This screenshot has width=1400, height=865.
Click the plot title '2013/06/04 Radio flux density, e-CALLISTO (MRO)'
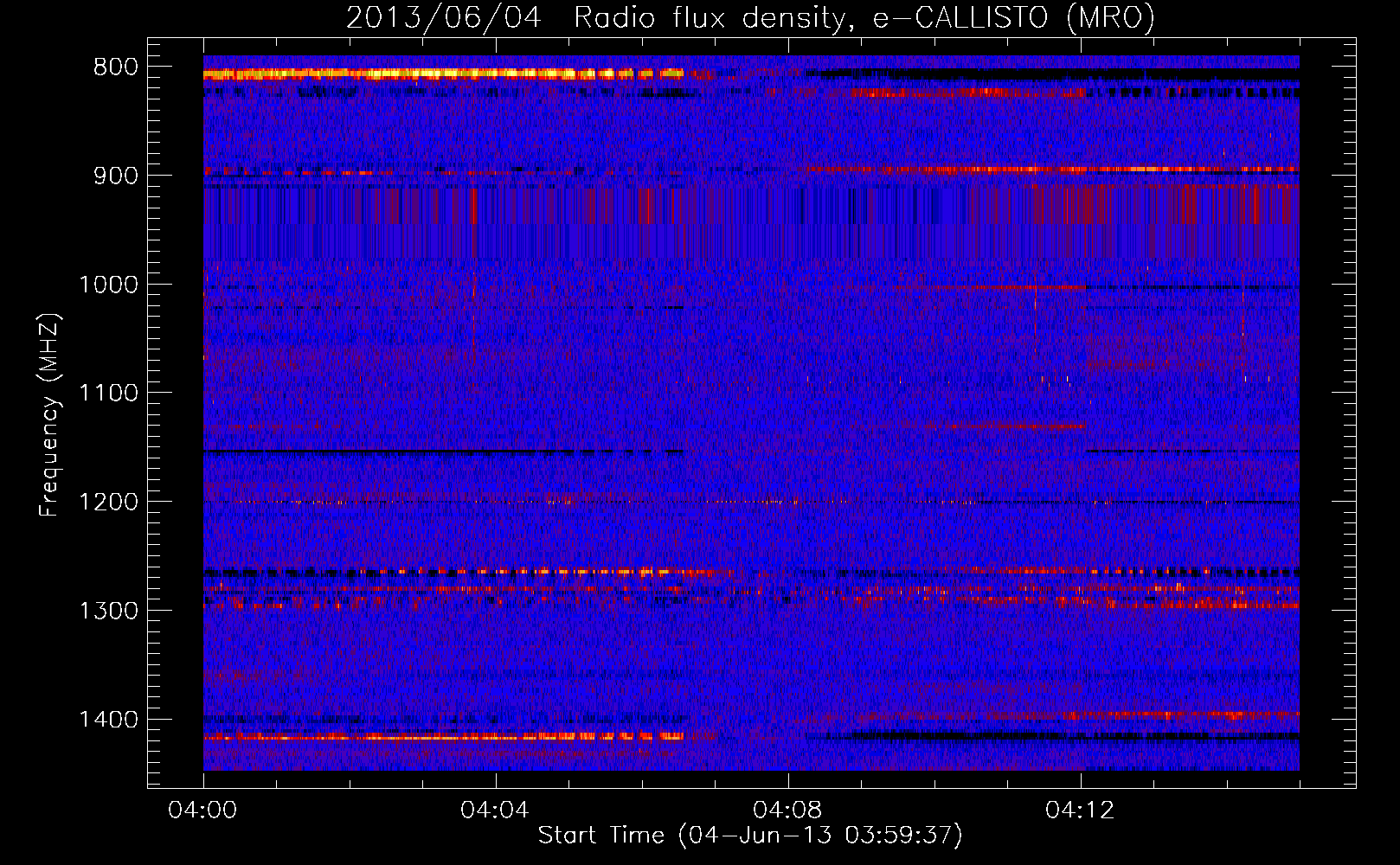point(750,17)
